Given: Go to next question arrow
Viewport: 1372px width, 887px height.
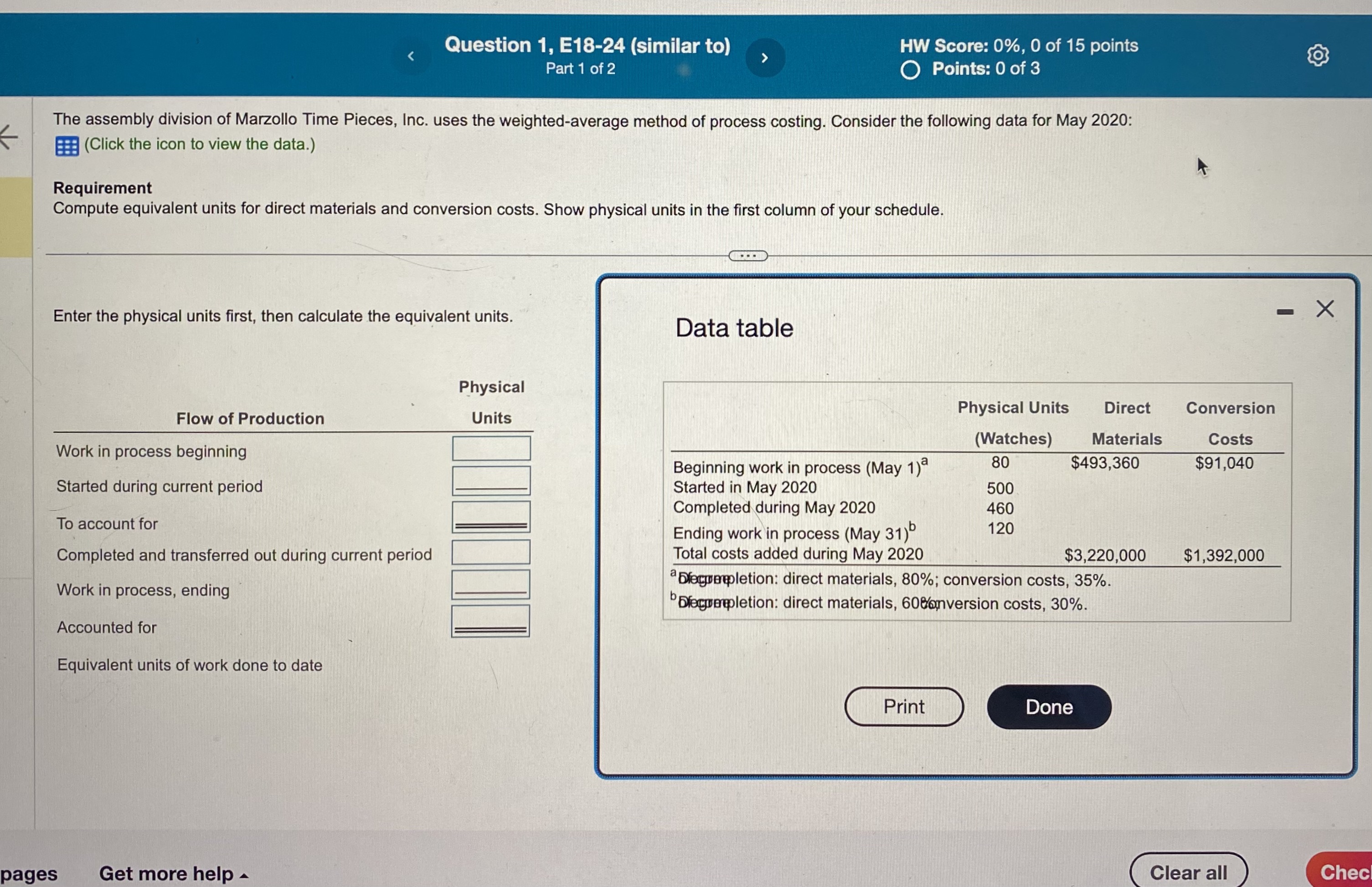Looking at the screenshot, I should click(764, 57).
